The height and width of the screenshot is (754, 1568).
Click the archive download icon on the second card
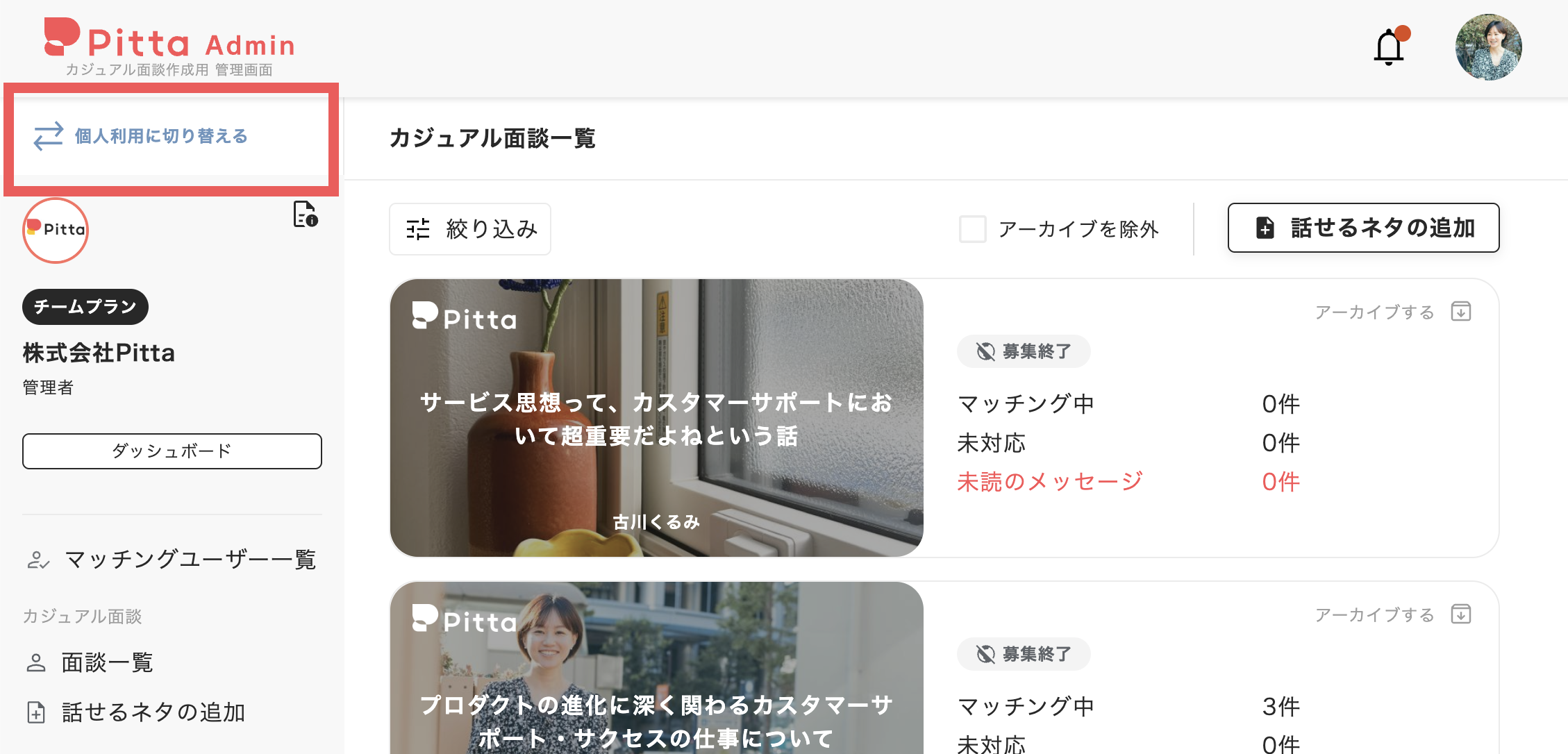point(1461,614)
